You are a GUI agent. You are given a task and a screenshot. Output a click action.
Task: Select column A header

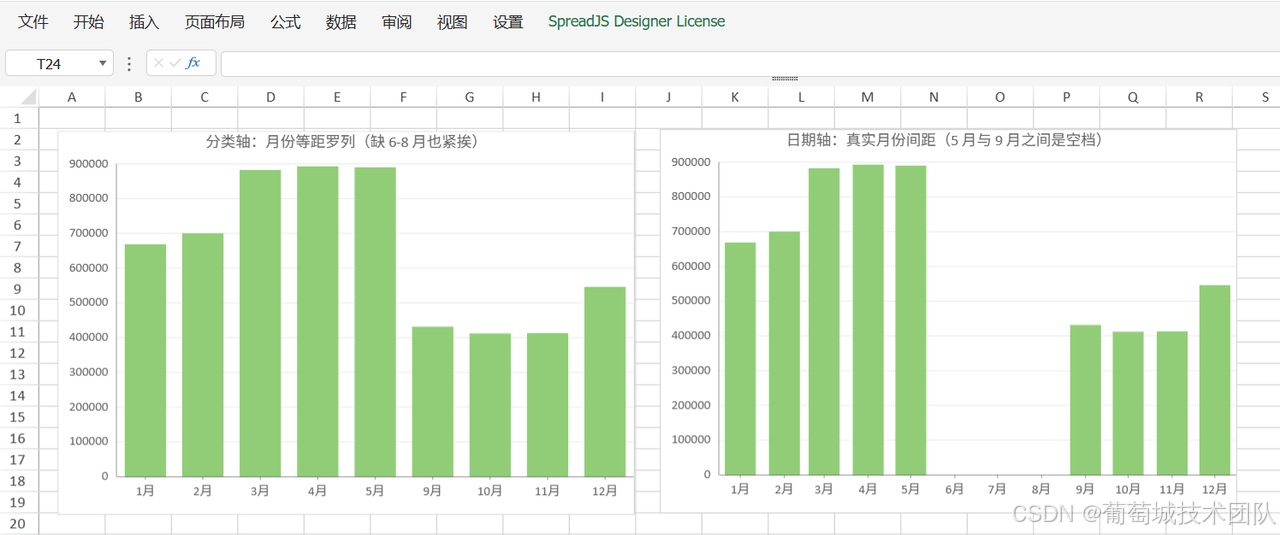click(x=72, y=97)
